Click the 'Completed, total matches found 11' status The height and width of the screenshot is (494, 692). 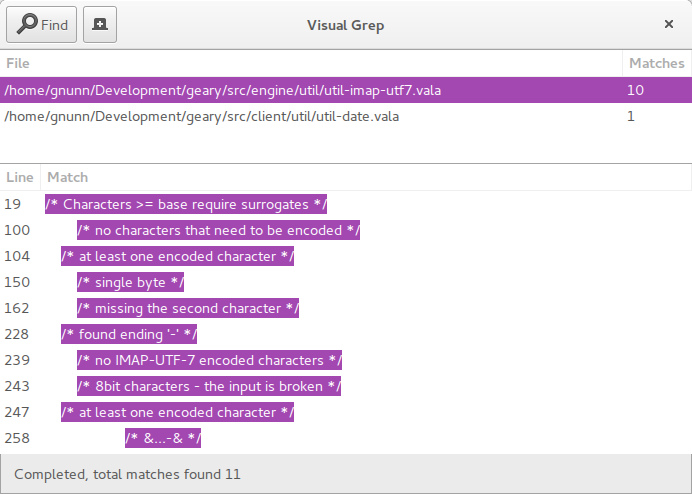point(127,474)
